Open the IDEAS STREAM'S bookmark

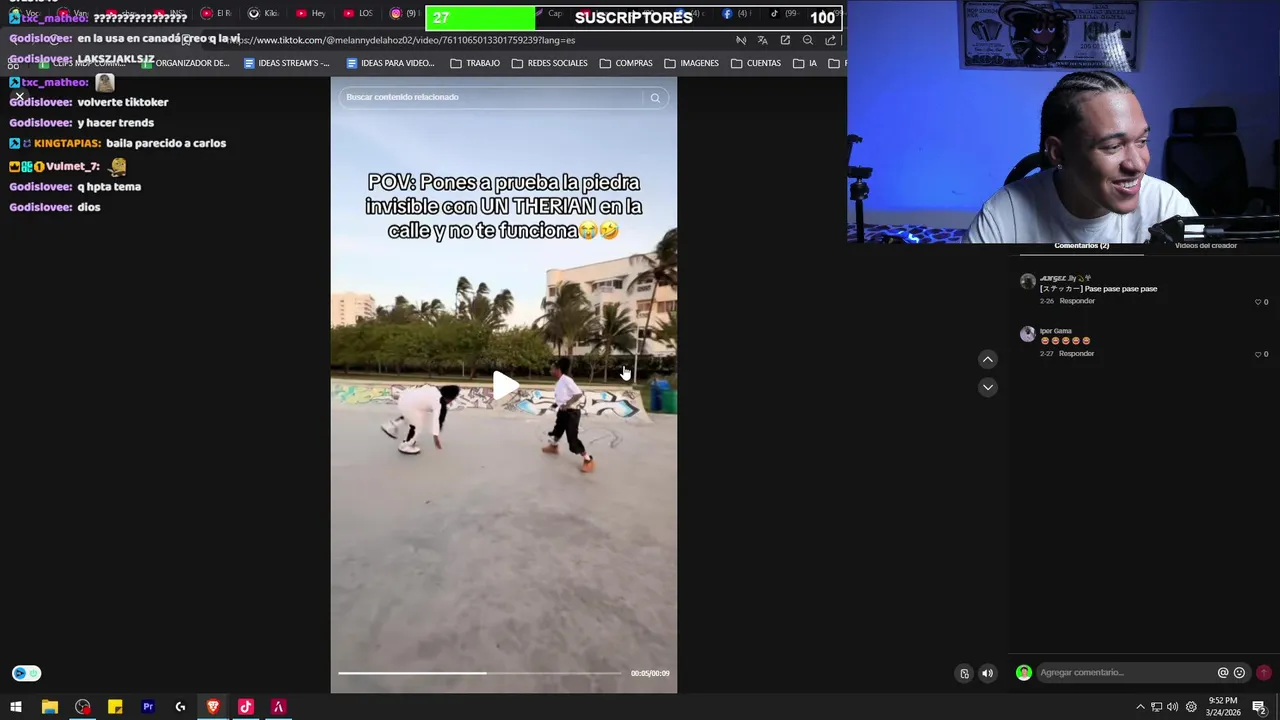[286, 63]
